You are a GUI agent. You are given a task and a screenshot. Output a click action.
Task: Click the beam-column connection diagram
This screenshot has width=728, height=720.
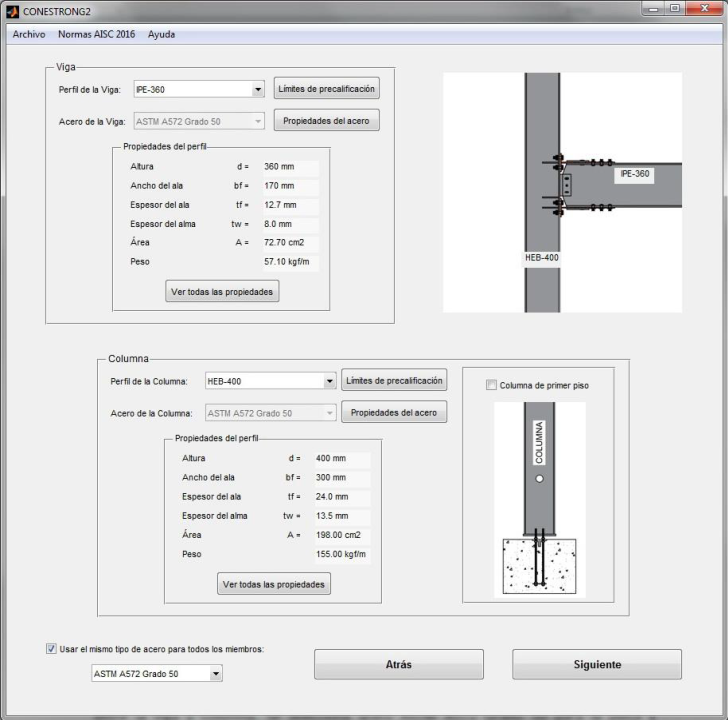tap(562, 192)
